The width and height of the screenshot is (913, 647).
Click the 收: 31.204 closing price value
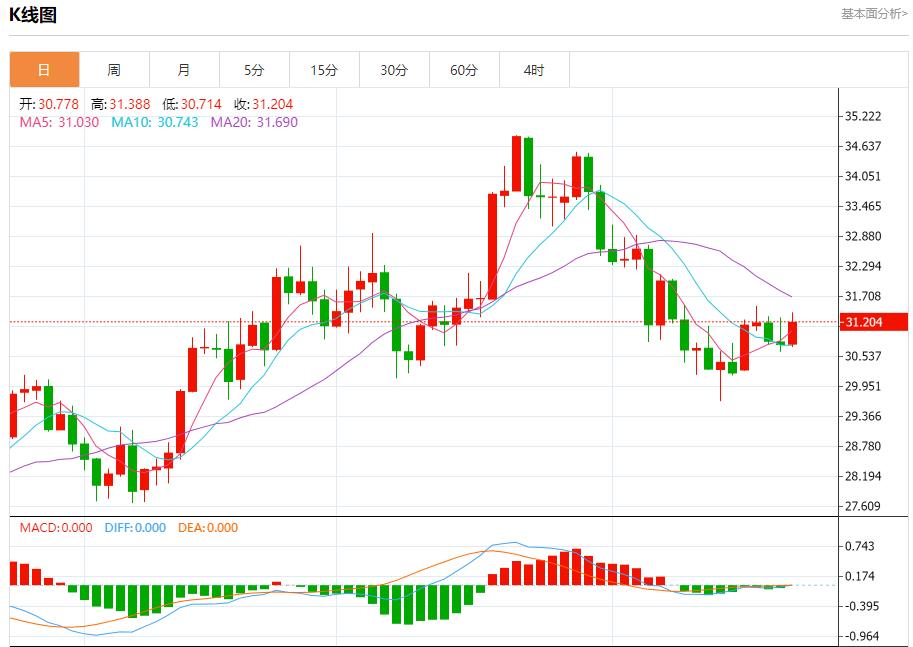click(263, 104)
